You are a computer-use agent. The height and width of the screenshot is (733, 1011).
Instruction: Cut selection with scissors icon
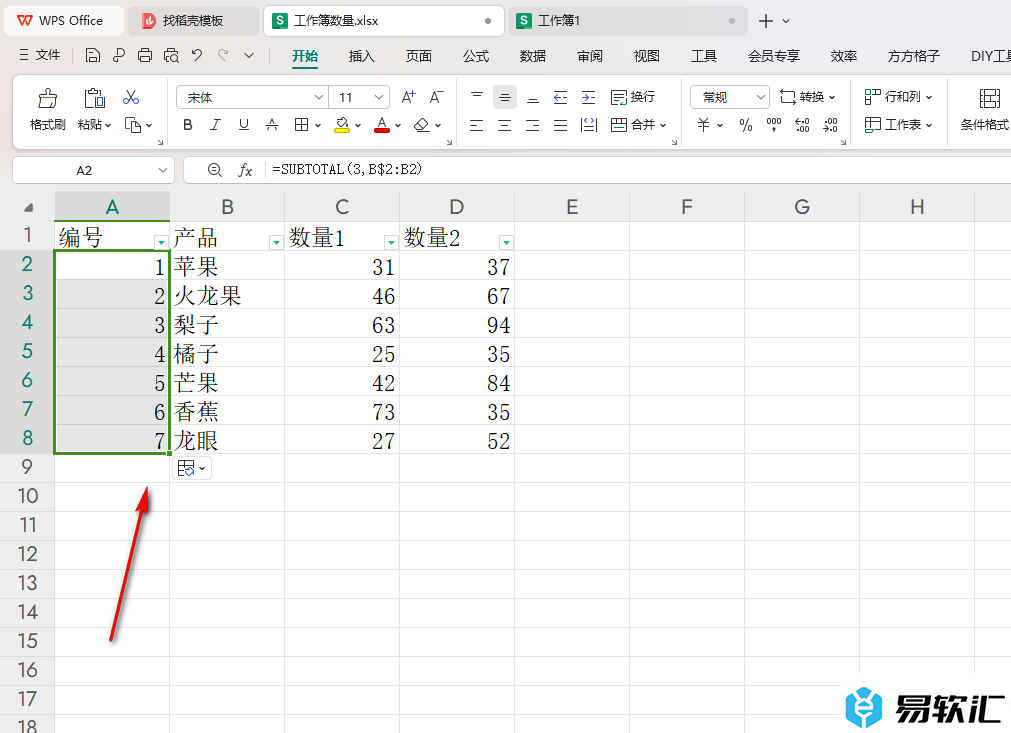131,97
